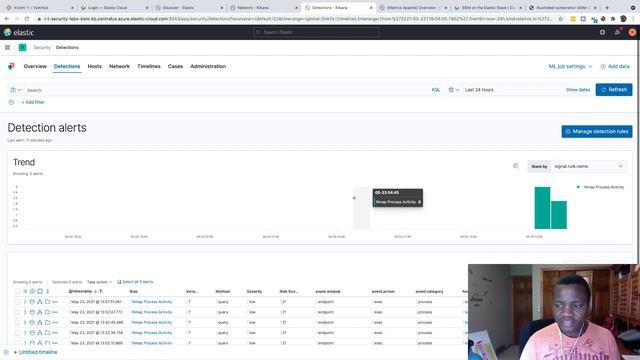Analyze the 13:22:36 alert event
Image resolution: width=640 pixels, height=360 pixels.
(40, 333)
